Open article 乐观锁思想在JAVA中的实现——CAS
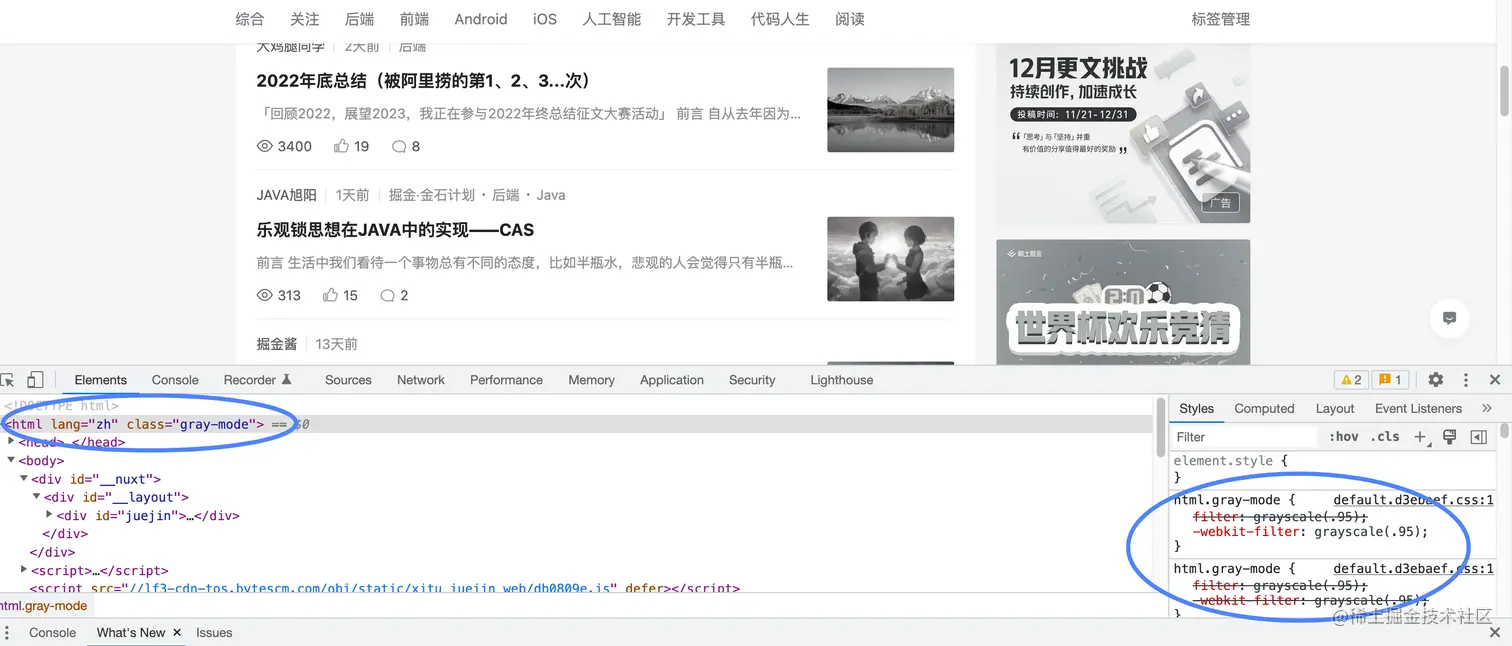The height and width of the screenshot is (646, 1512). [395, 230]
